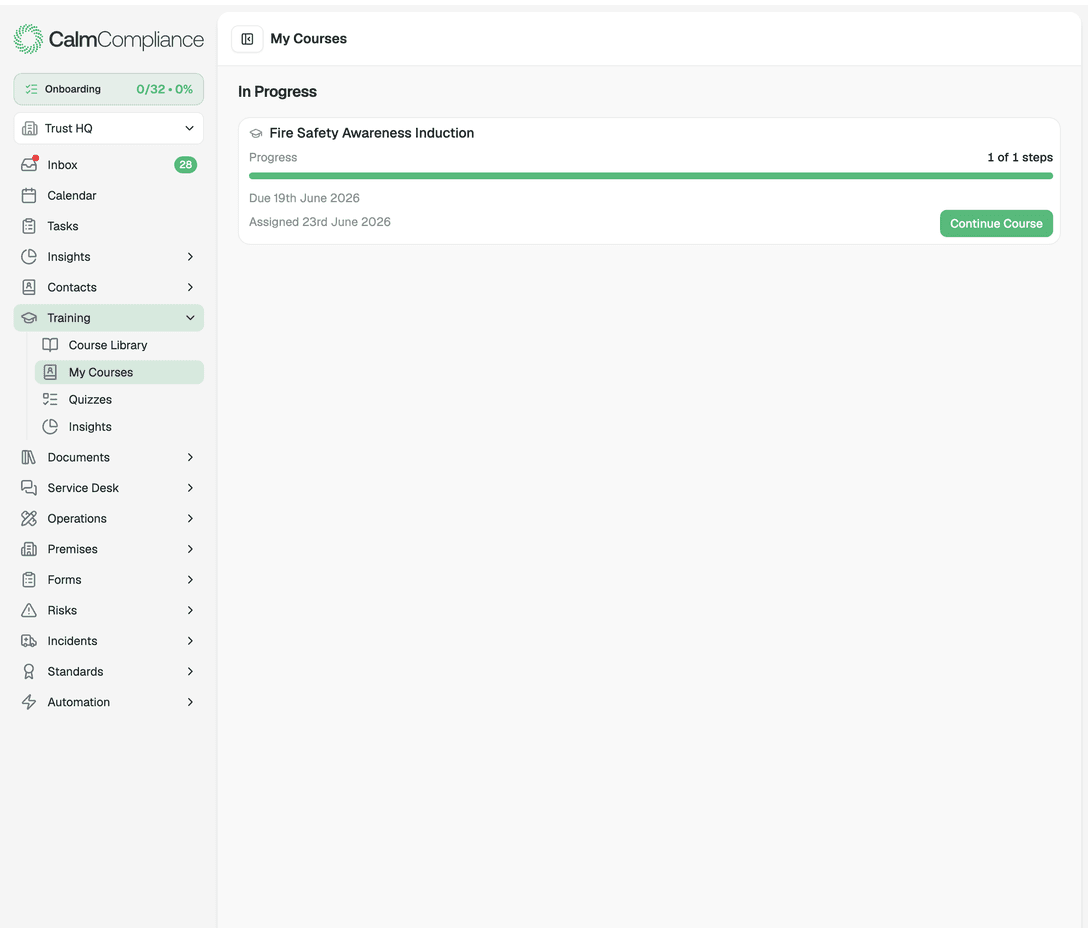Screen dimensions: 1088x928
Task: Open the Tasks page
Action: pyautogui.click(x=108, y=226)
